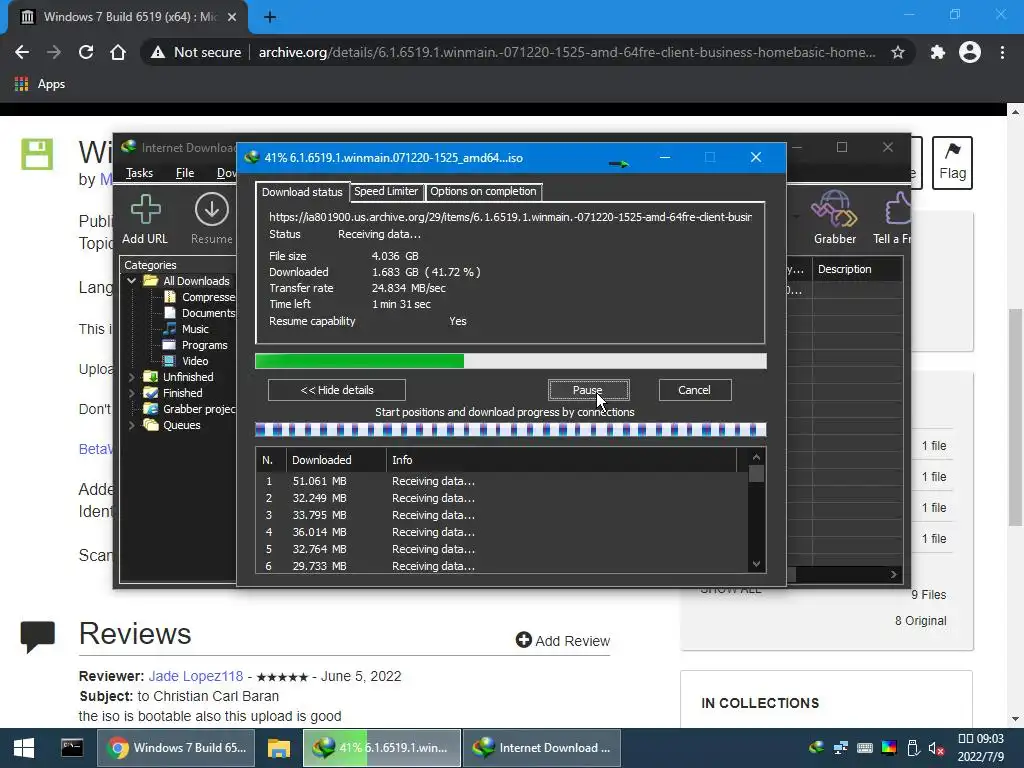1024x768 pixels.
Task: Click the muted volume tray icon
Action: point(936,748)
